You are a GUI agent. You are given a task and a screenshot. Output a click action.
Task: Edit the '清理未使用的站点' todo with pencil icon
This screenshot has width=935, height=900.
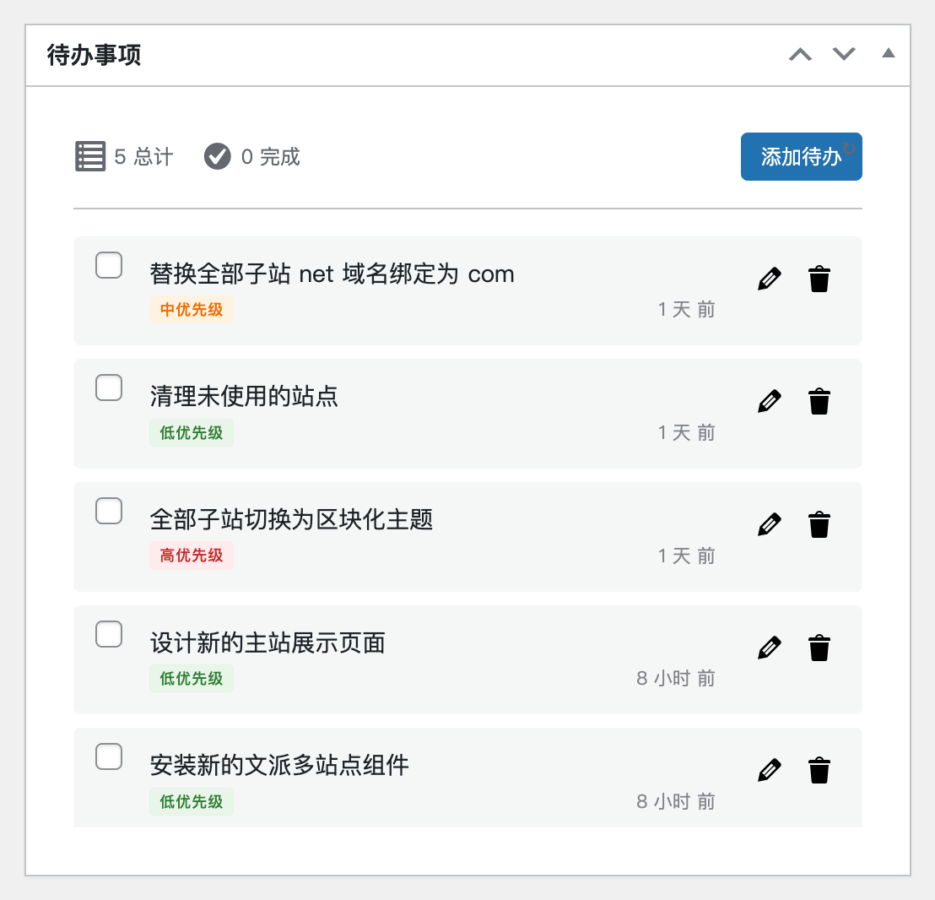coord(768,402)
